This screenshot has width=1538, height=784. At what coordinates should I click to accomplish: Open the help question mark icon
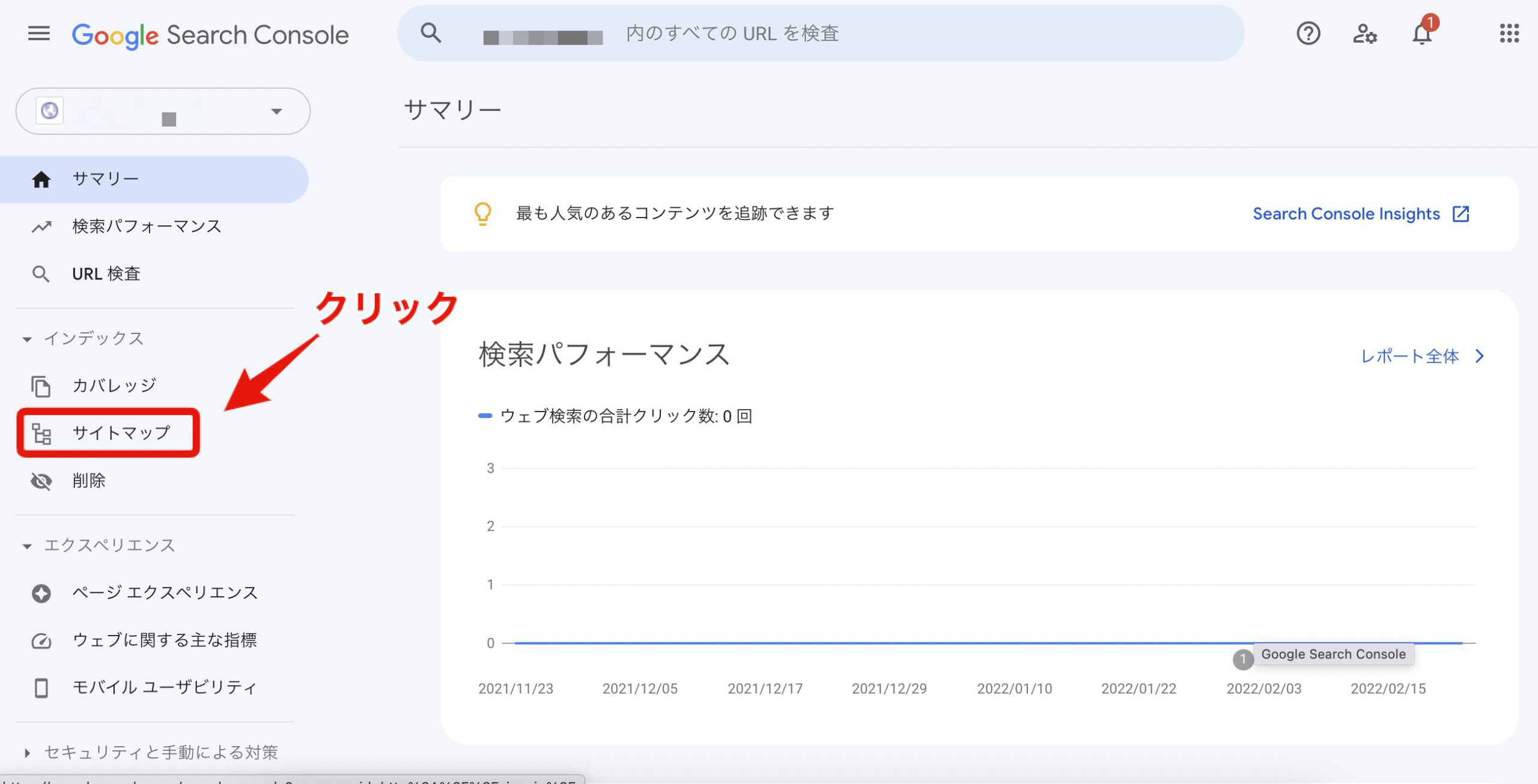1308,34
